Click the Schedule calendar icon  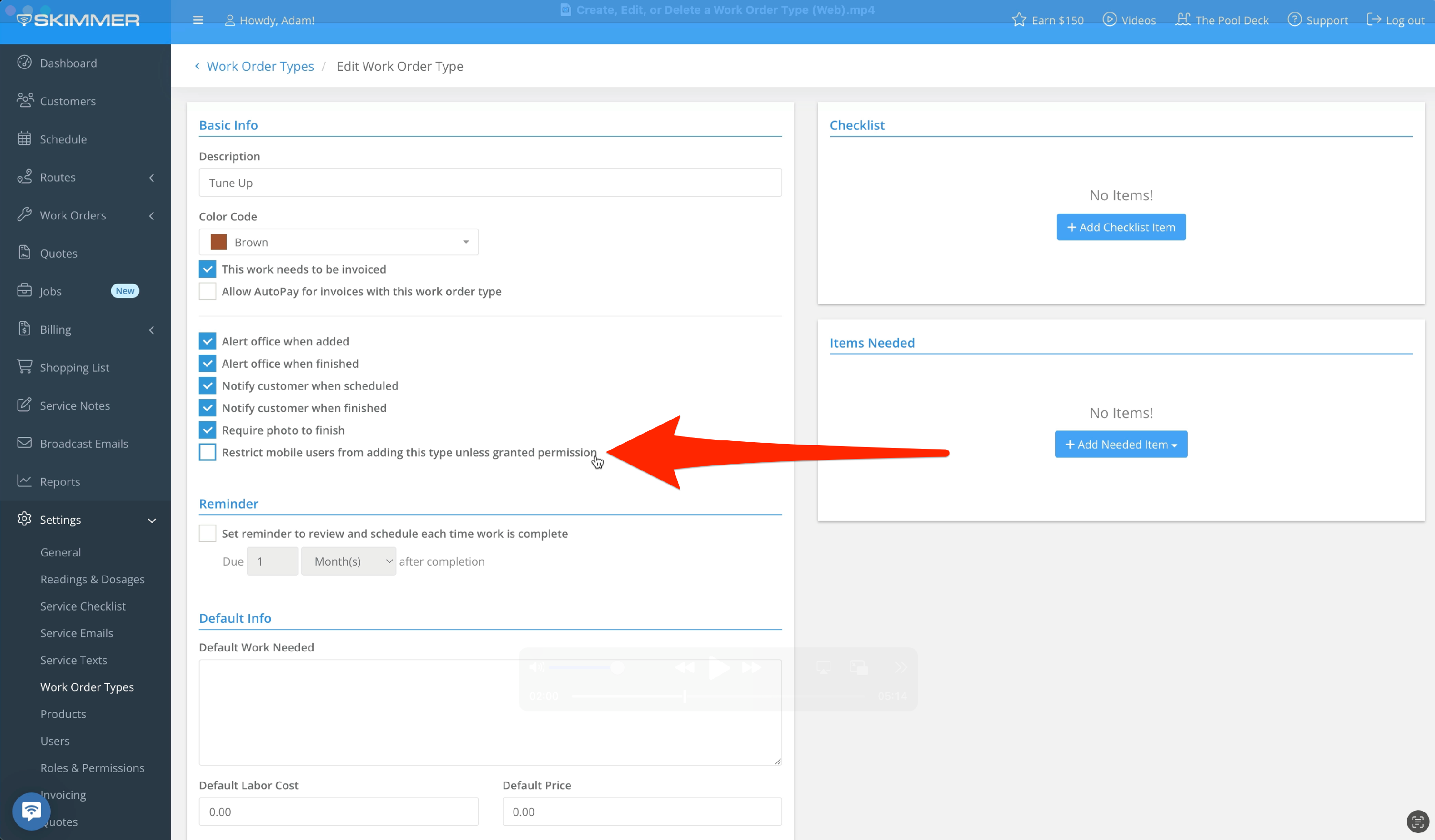[24, 139]
